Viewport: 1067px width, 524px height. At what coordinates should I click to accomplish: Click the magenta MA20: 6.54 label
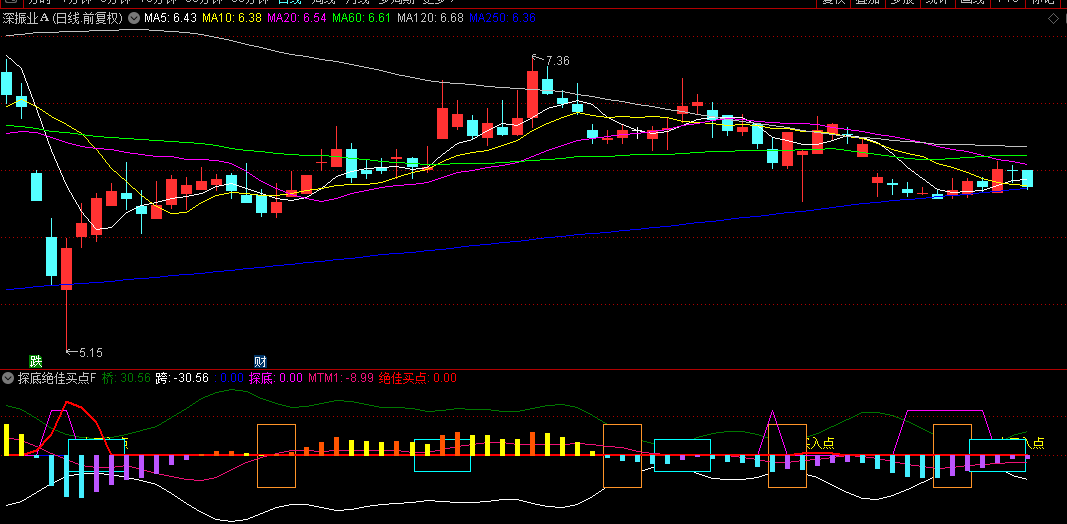[x=297, y=18]
